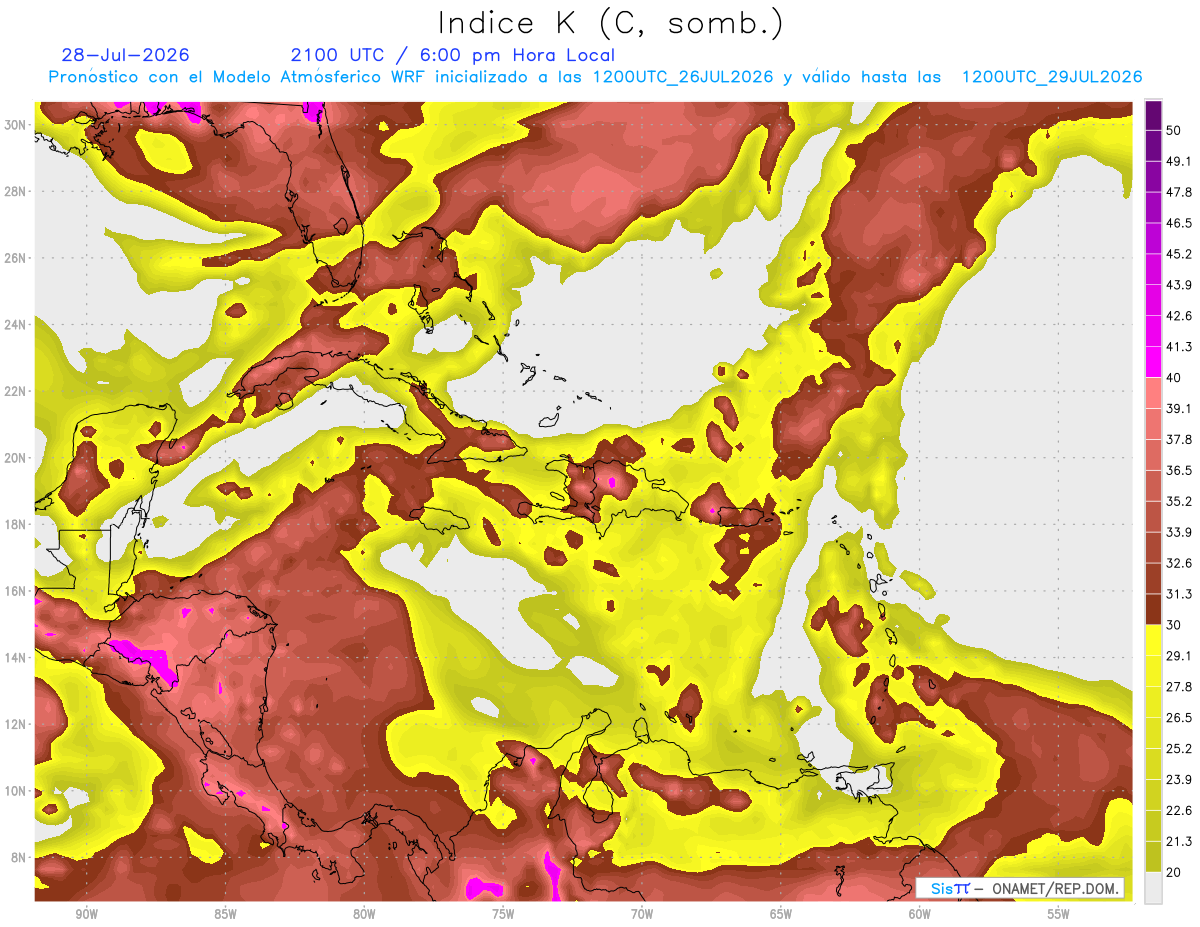The width and height of the screenshot is (1200, 927).
Task: Click the colorbar label '32.6'
Action: click(x=1179, y=563)
